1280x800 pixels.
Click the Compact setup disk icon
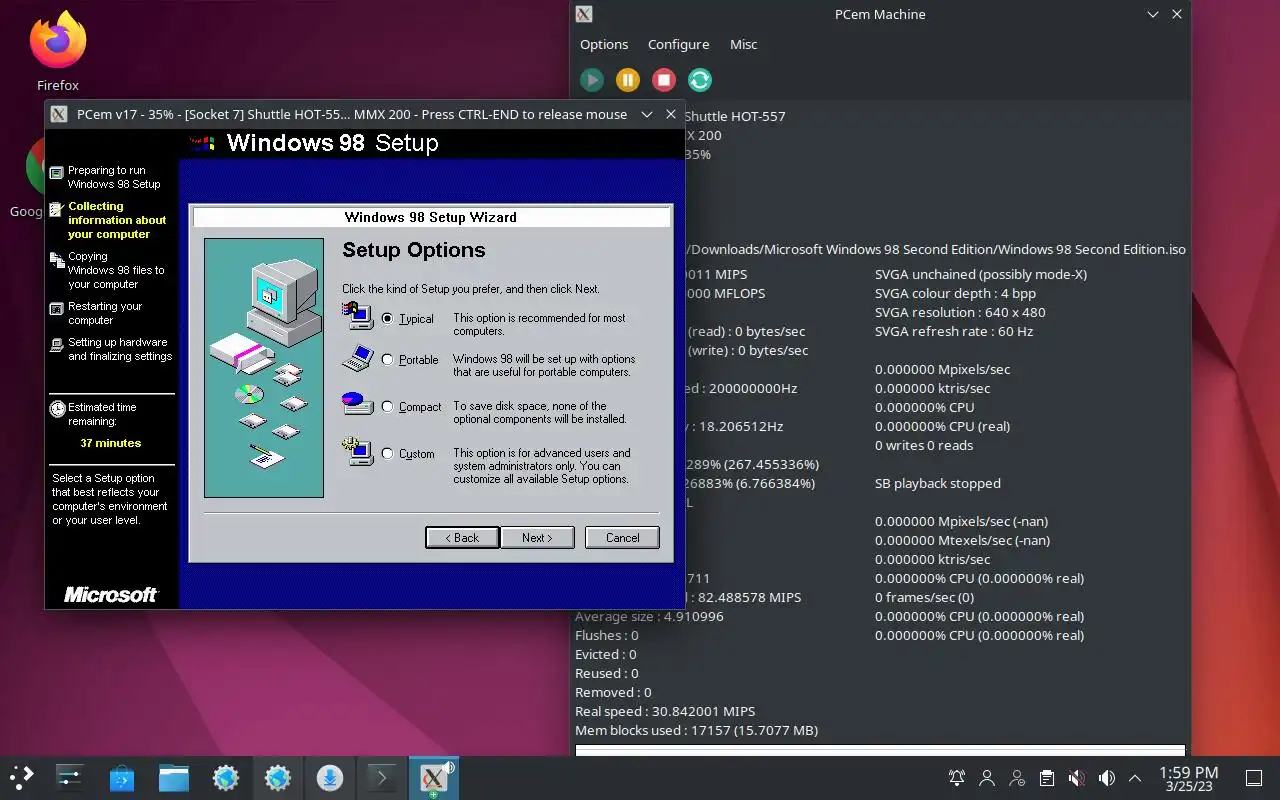(x=357, y=403)
